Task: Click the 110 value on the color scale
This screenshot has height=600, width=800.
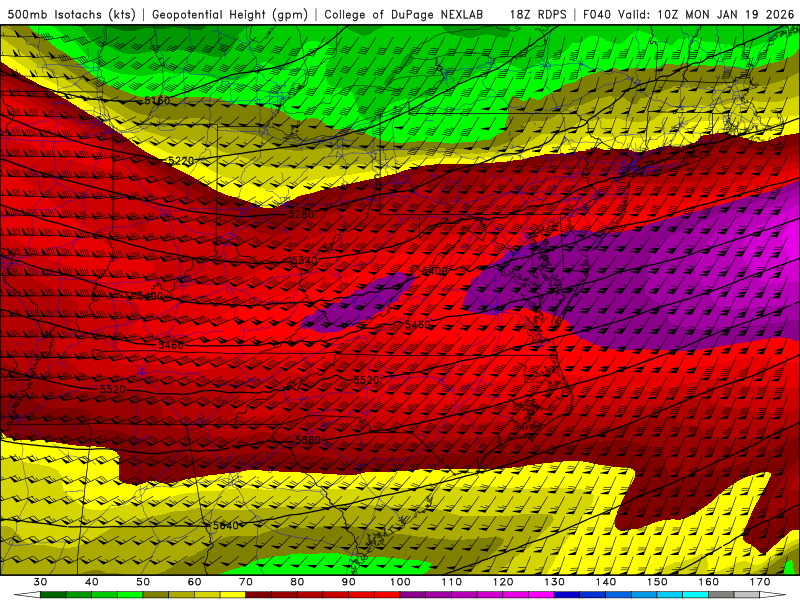Action: pyautogui.click(x=452, y=582)
